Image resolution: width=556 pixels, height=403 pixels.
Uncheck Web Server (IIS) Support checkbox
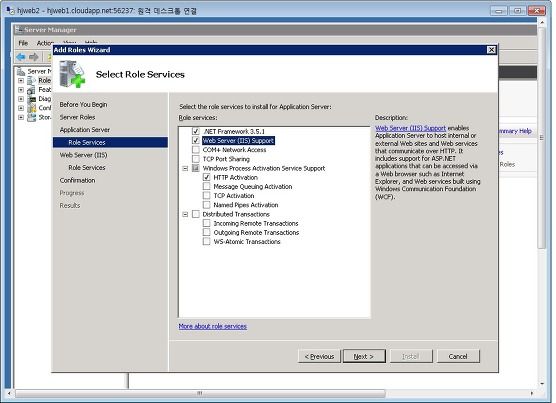[x=196, y=140]
